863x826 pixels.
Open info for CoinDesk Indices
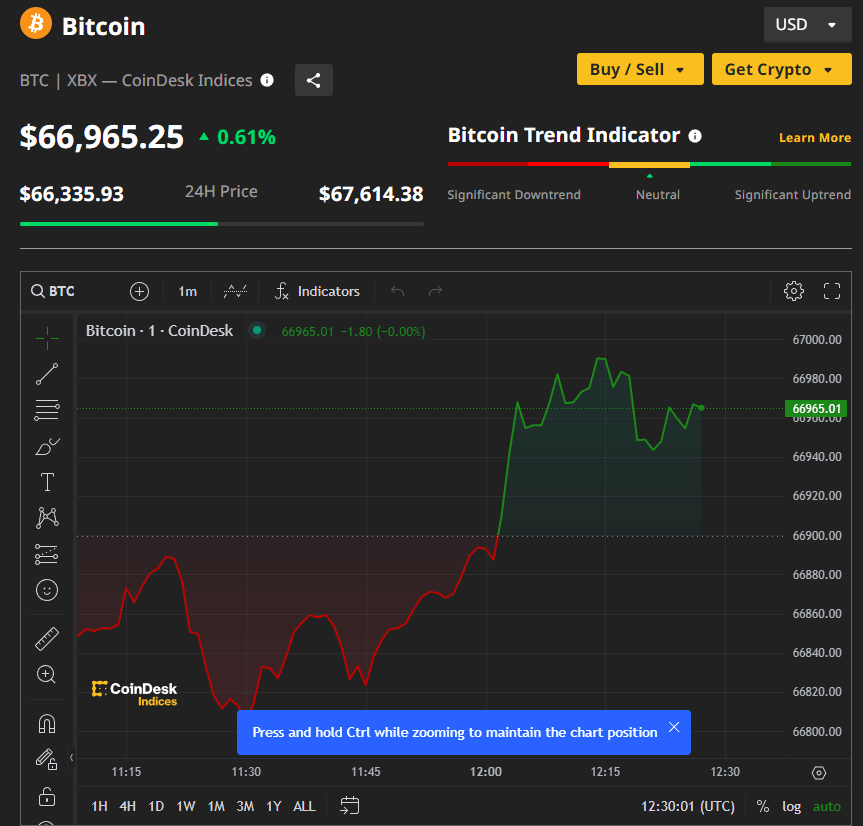(x=267, y=80)
